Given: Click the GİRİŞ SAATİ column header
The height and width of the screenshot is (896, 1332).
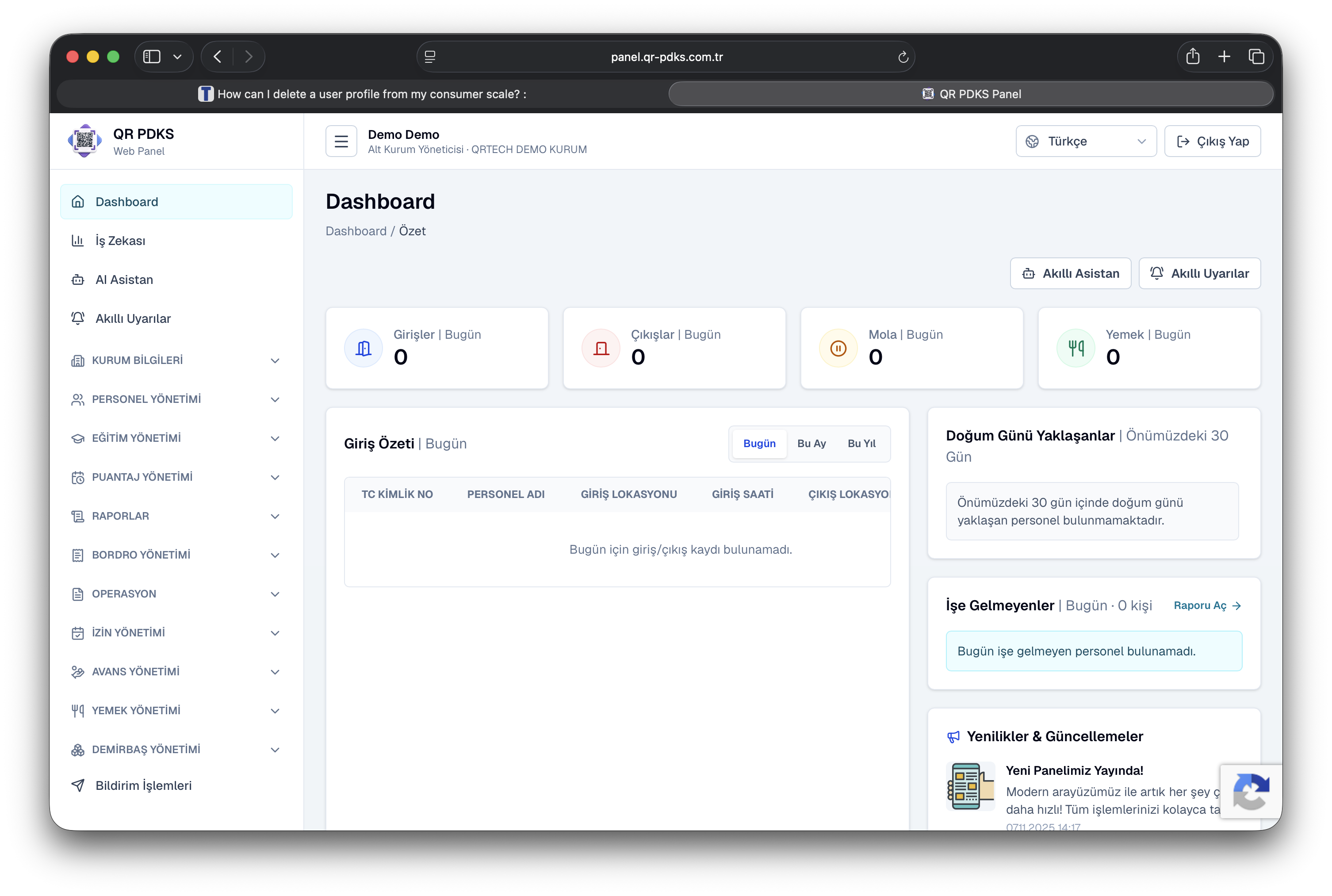Looking at the screenshot, I should pyautogui.click(x=743, y=494).
